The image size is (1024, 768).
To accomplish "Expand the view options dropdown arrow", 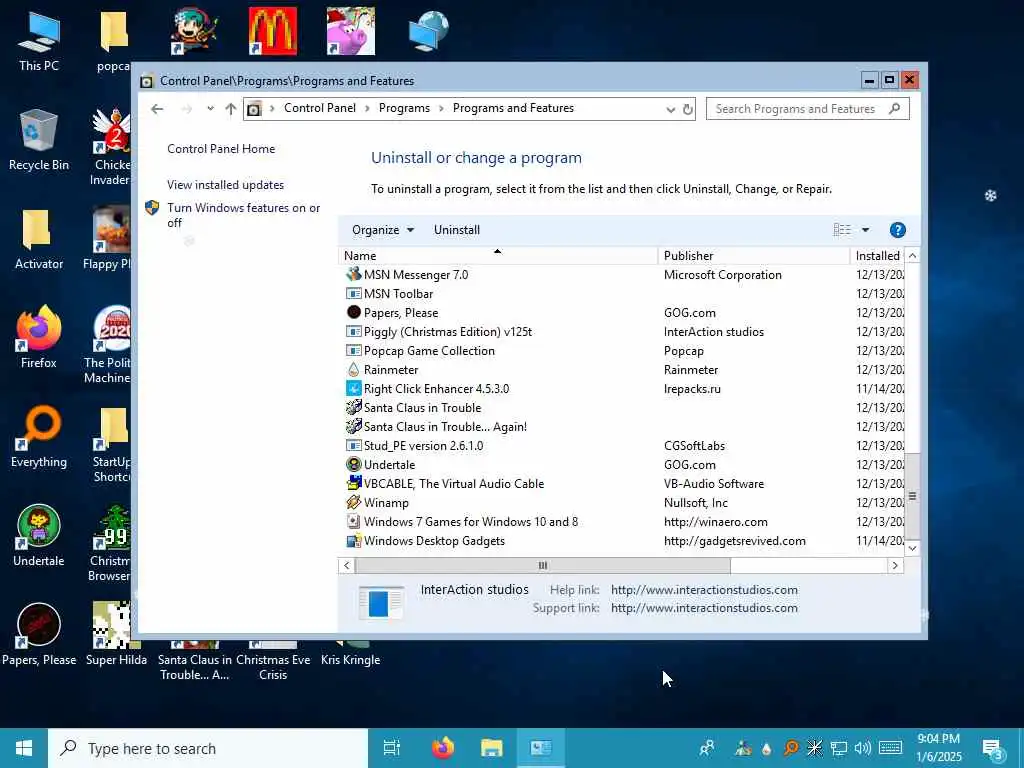I will (x=865, y=230).
